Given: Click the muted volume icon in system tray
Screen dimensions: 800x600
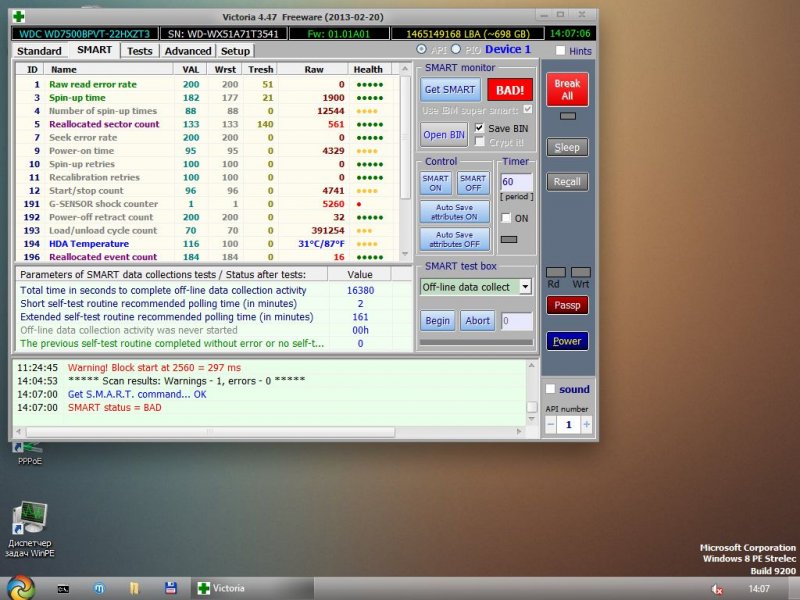Looking at the screenshot, I should [x=717, y=589].
